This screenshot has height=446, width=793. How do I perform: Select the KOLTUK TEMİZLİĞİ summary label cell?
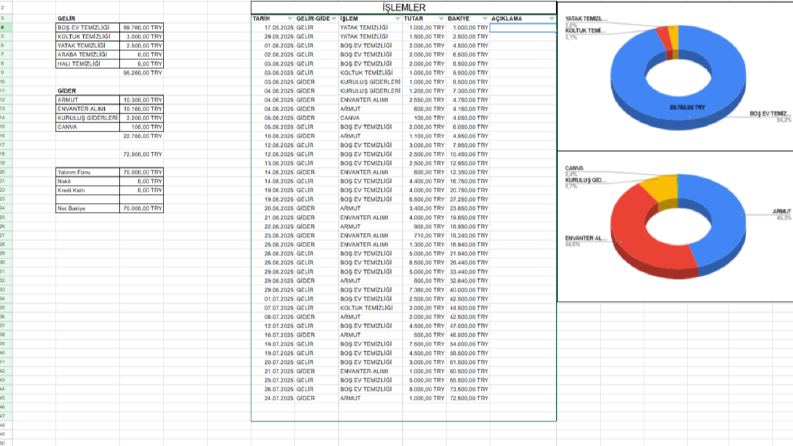tap(87, 37)
